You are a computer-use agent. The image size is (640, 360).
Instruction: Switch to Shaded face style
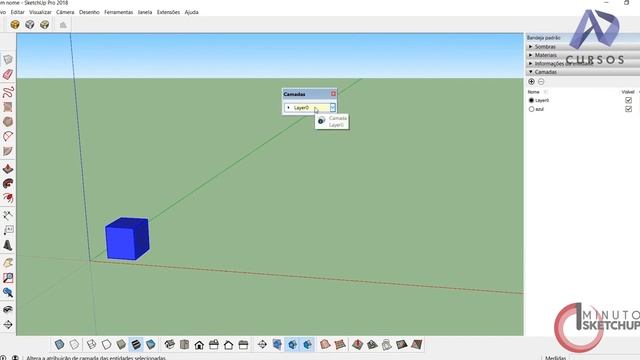tap(121, 344)
